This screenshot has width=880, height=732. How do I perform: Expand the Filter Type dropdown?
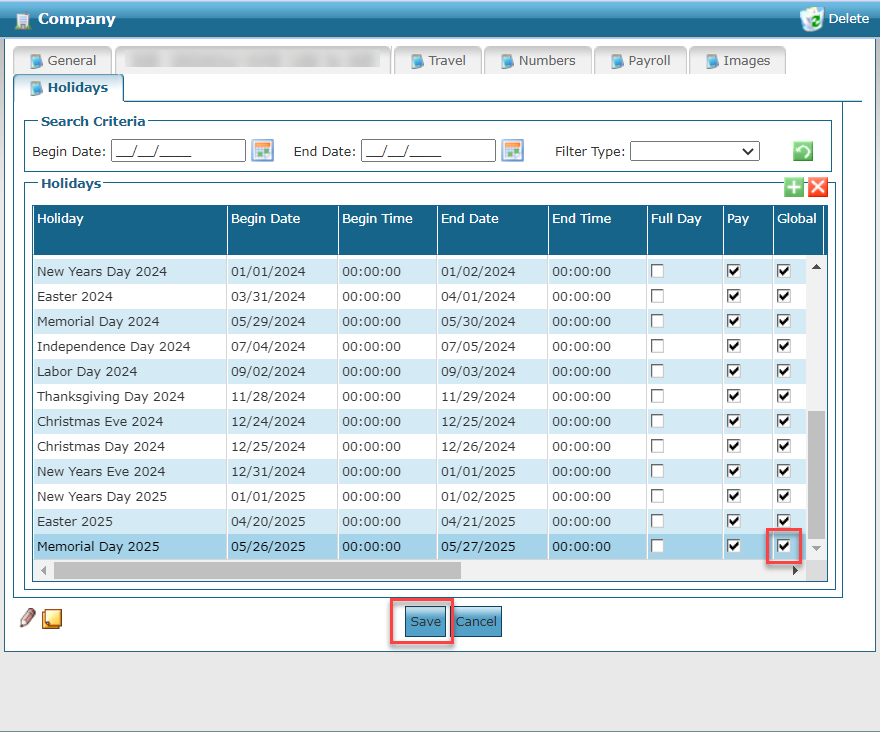(694, 151)
